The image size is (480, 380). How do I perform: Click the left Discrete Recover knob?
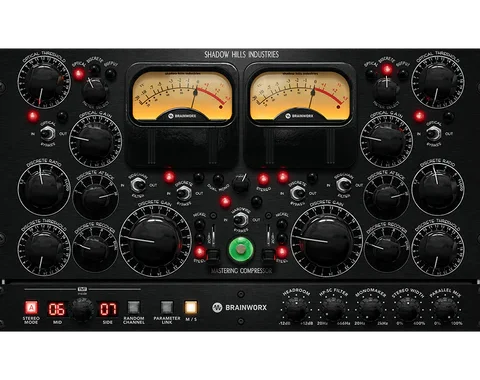95,248
